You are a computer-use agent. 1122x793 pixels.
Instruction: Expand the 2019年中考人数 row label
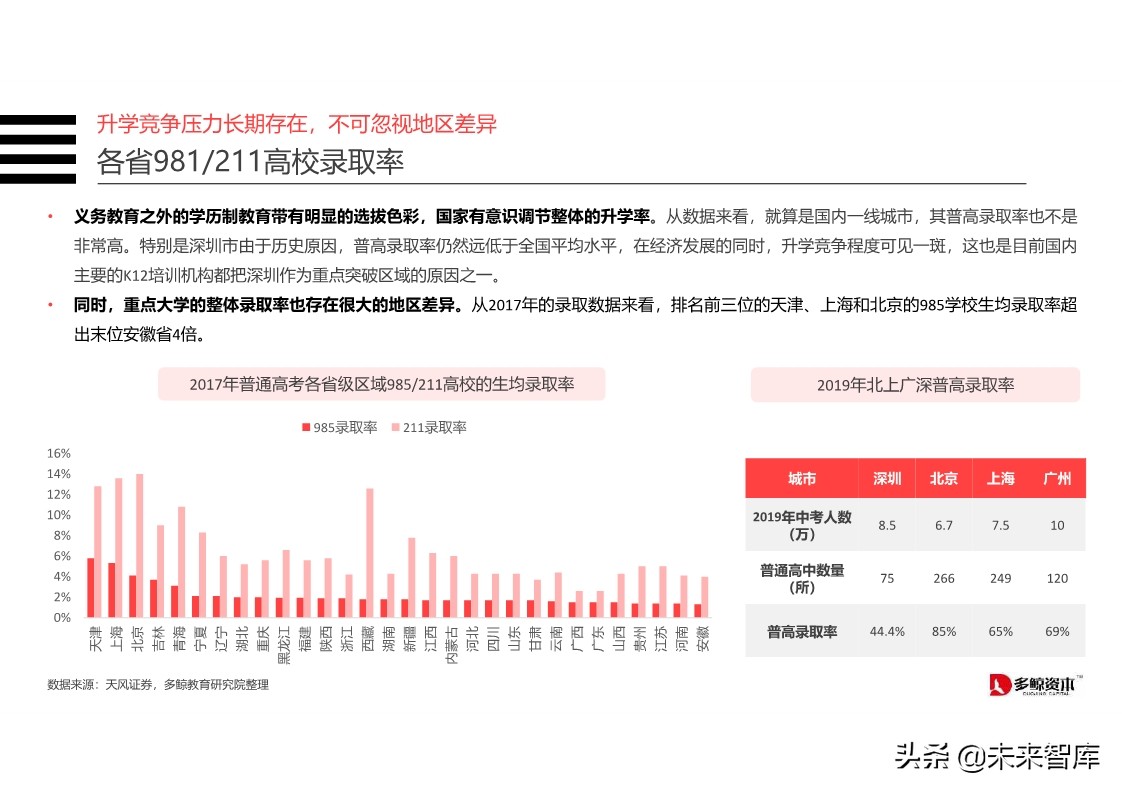pos(800,524)
